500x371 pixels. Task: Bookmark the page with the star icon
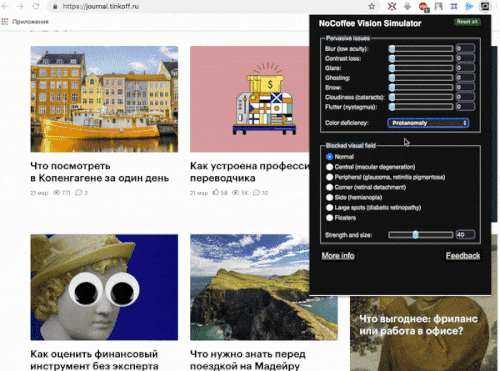[x=372, y=6]
